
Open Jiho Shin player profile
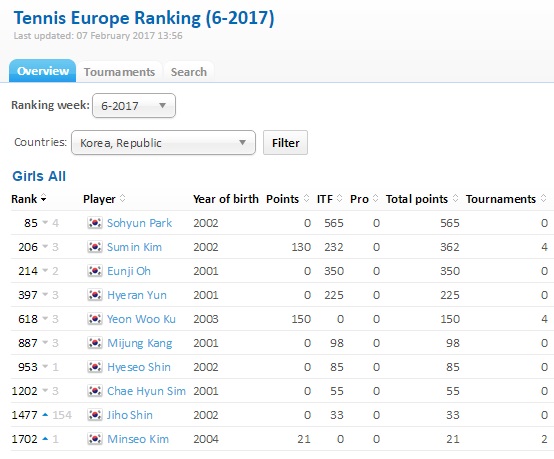130,415
